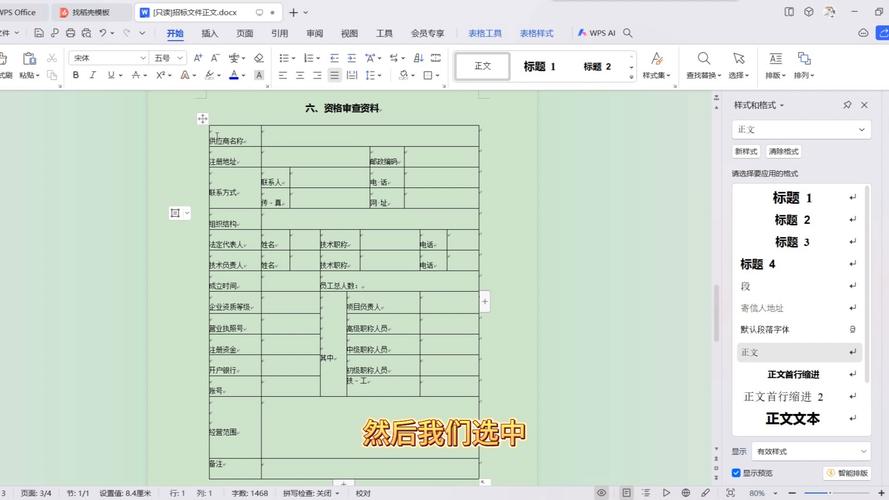Click the Underline icon
Image resolution: width=889 pixels, height=500 pixels.
[111, 75]
